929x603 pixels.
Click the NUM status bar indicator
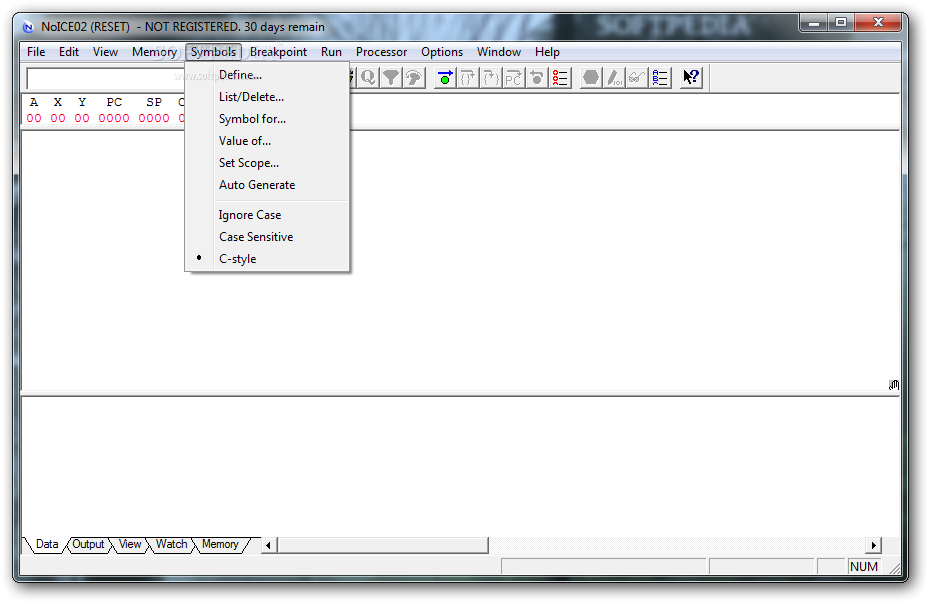pyautogui.click(x=864, y=567)
